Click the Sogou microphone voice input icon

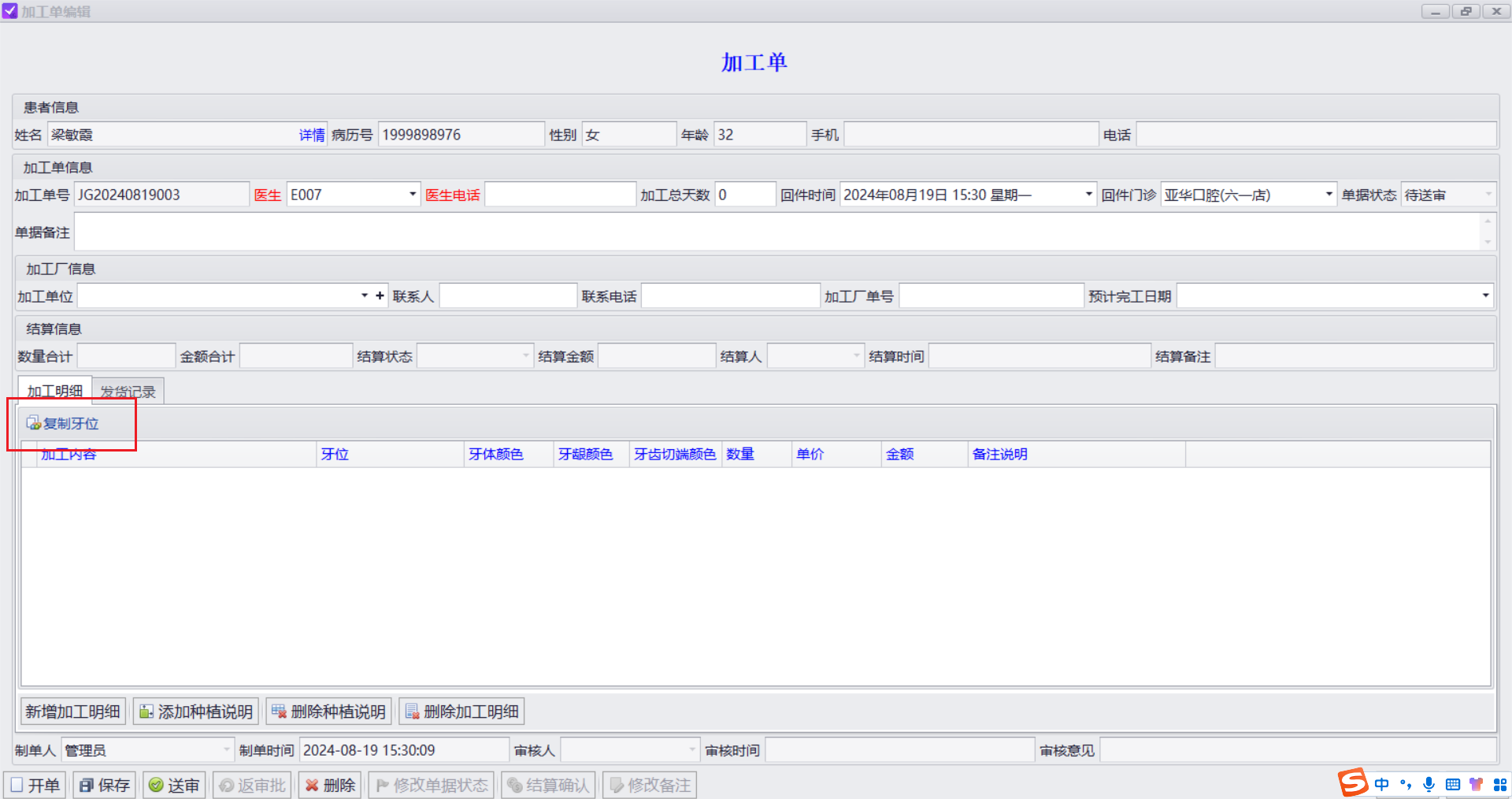pyautogui.click(x=1429, y=784)
